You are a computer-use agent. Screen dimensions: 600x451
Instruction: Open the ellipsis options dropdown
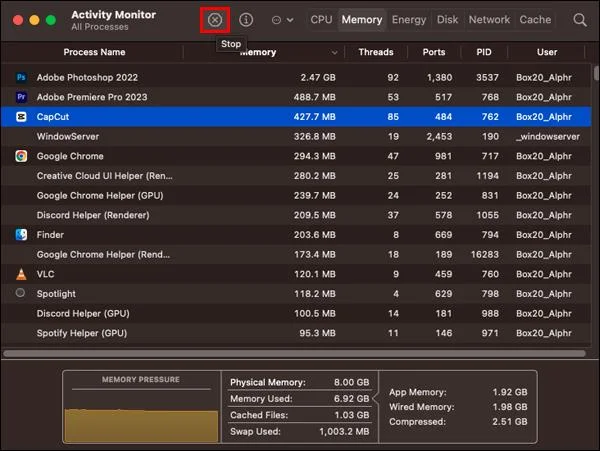pyautogui.click(x=282, y=20)
